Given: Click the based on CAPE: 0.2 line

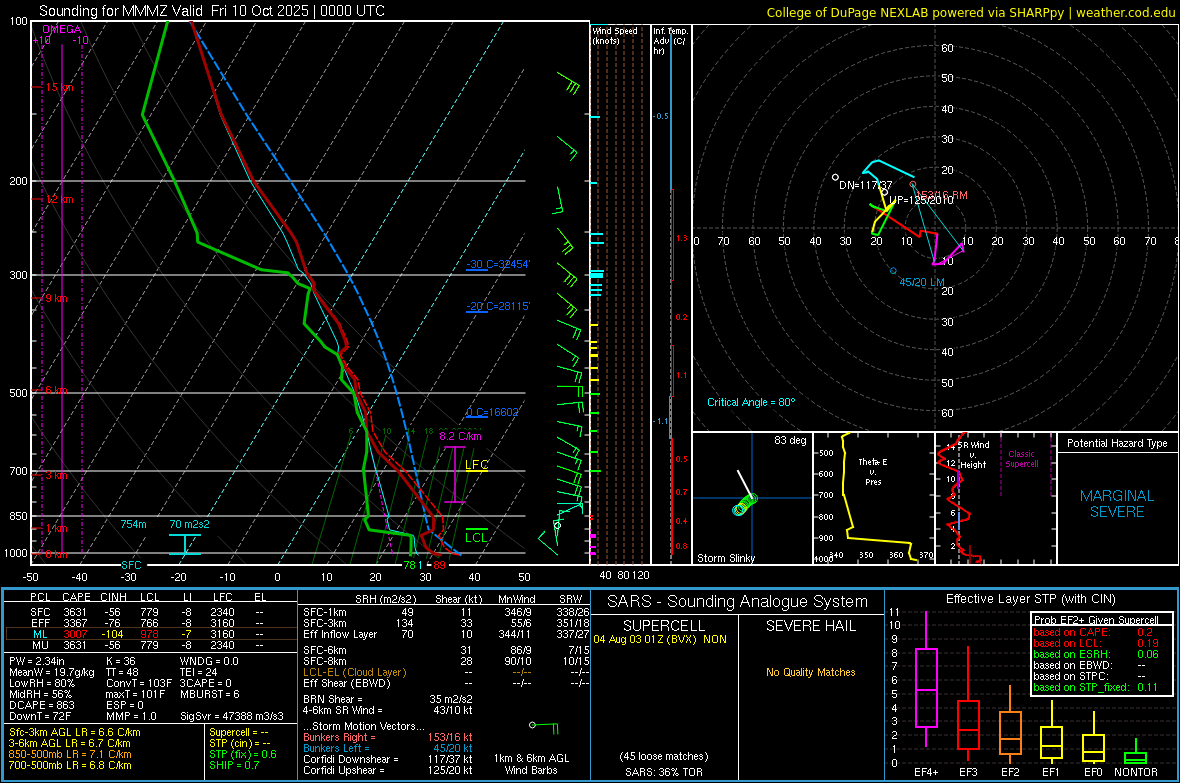Looking at the screenshot, I should (x=1093, y=632).
